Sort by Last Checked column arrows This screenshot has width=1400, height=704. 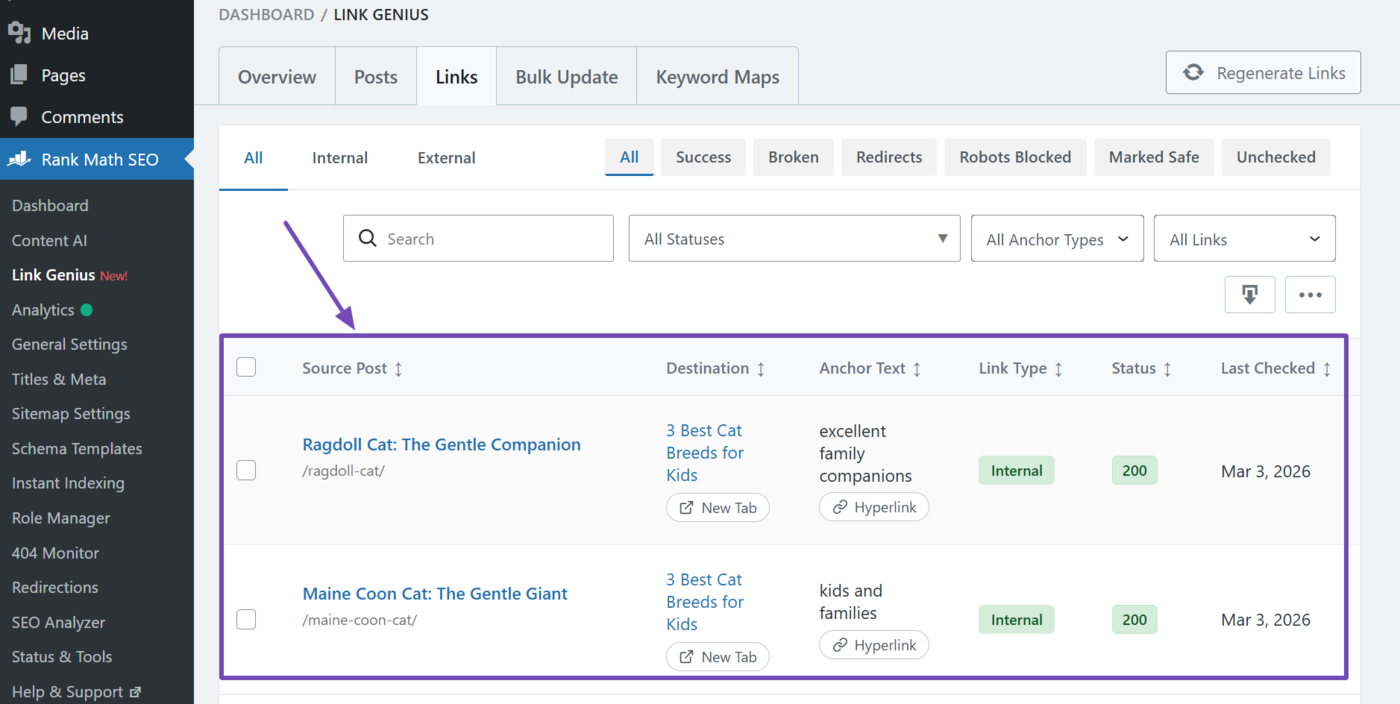[x=1327, y=369]
